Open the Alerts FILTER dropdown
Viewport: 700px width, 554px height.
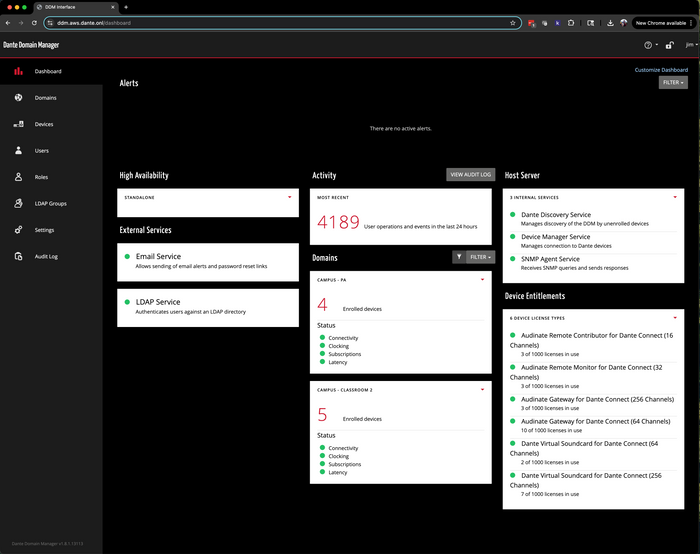tap(673, 83)
